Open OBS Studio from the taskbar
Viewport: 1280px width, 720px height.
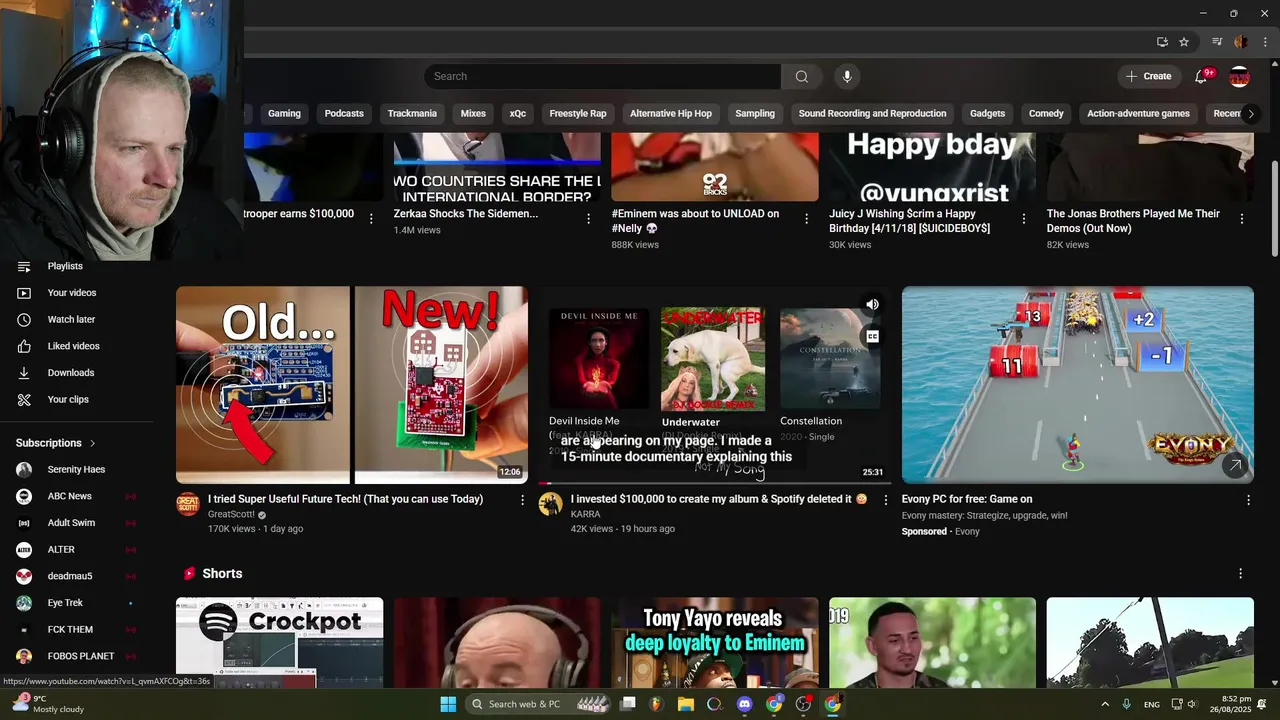coord(803,704)
